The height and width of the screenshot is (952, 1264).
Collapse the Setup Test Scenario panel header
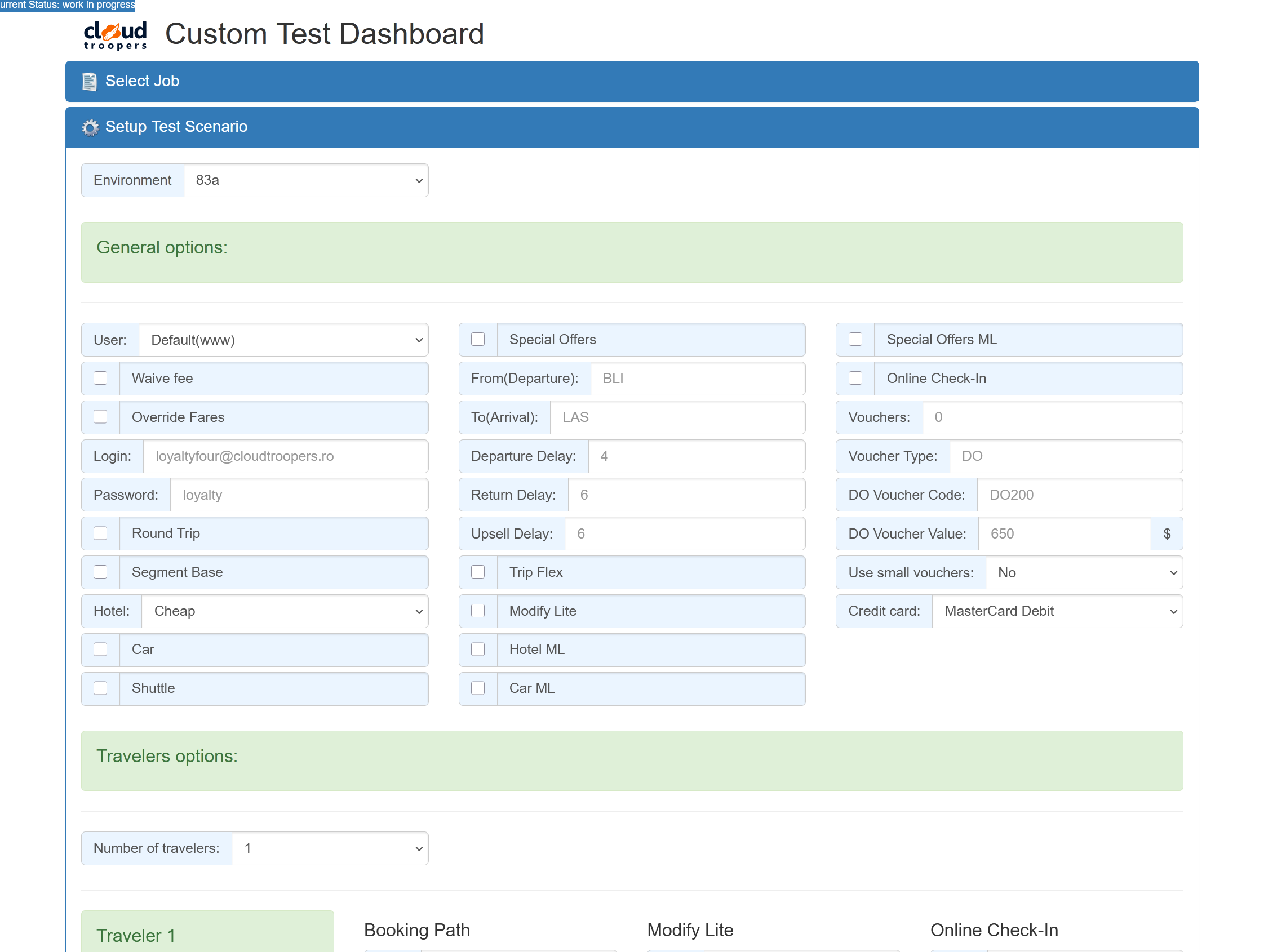631,127
